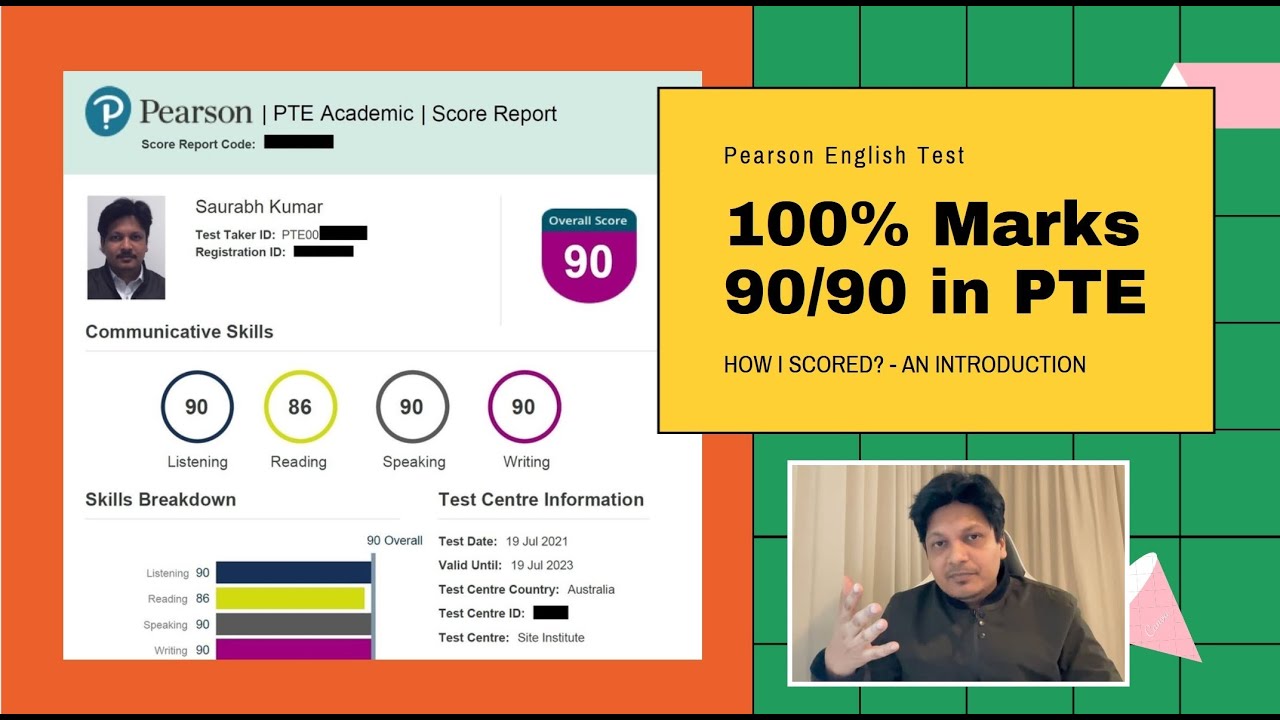
Task: Click the navy Listening bar in Skills Breakdown
Action: (294, 573)
